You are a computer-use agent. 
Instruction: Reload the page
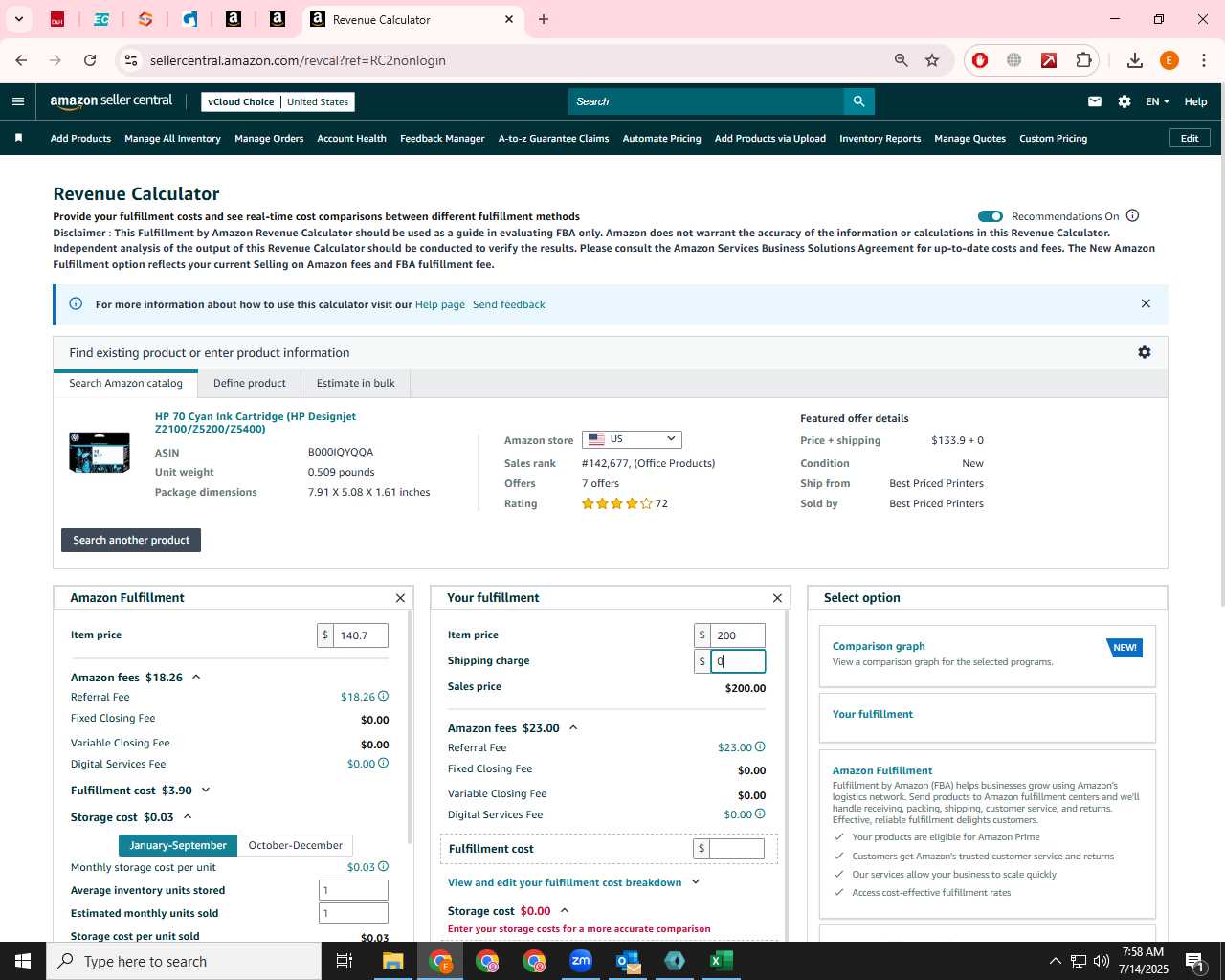point(90,60)
